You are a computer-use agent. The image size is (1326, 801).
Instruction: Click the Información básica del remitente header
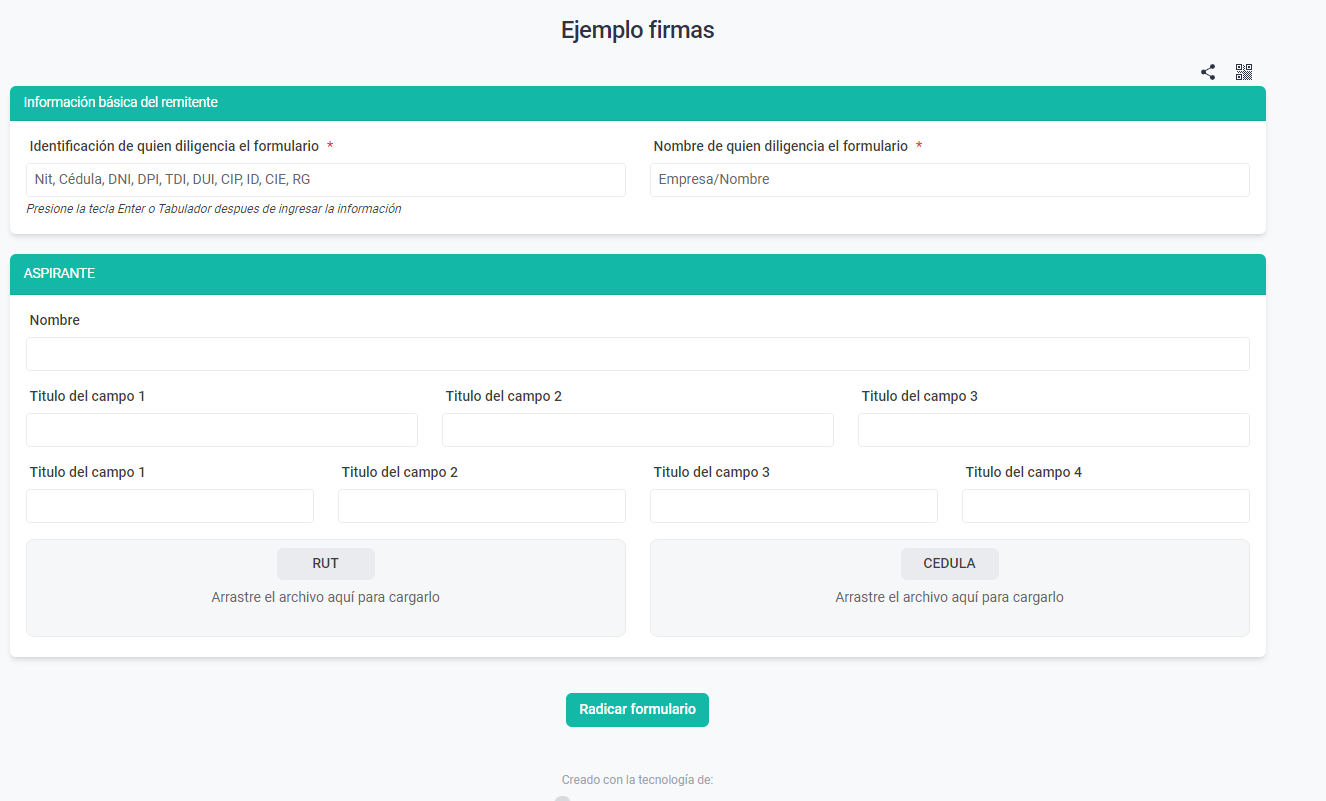(121, 102)
